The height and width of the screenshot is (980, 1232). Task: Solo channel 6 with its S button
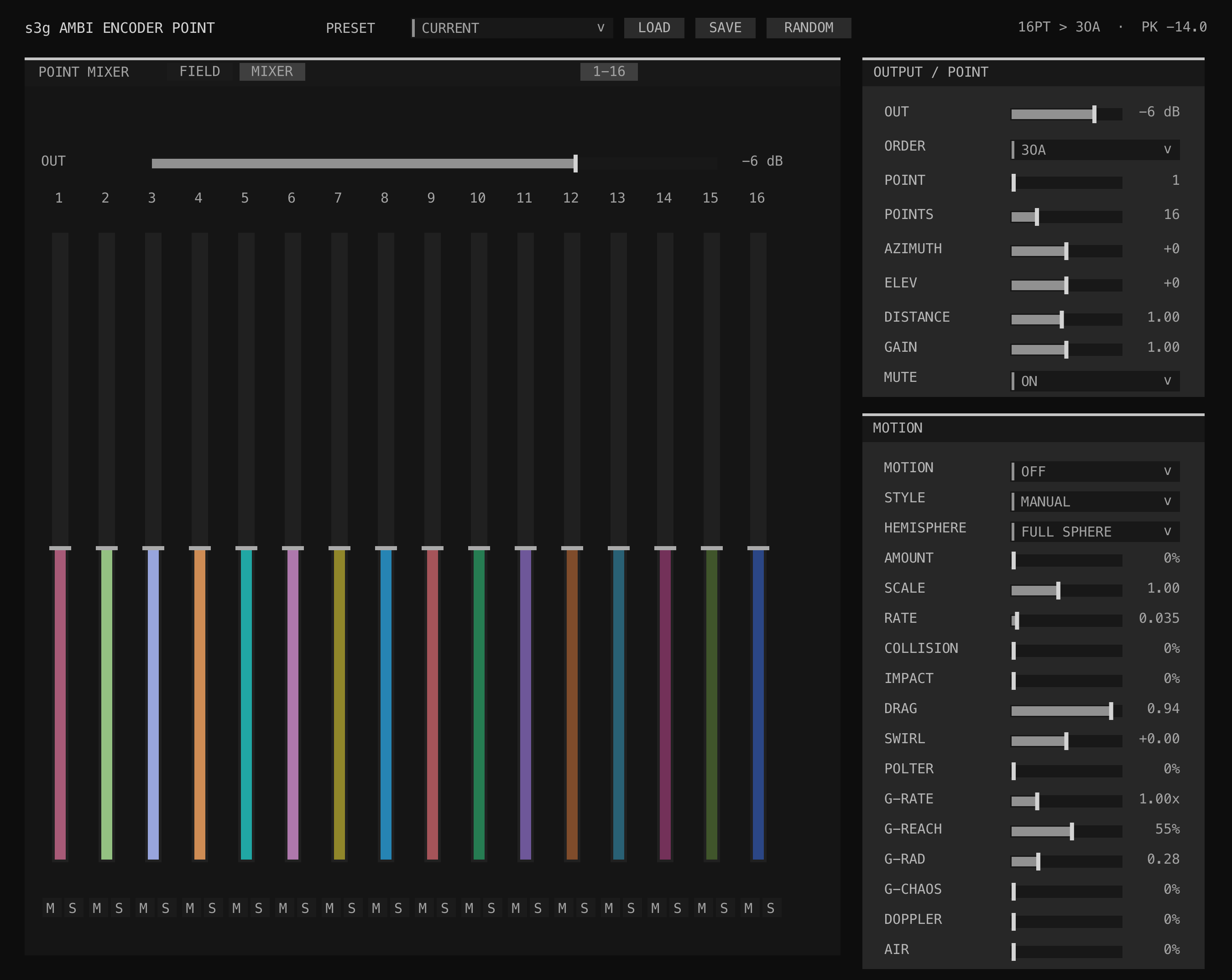coord(305,908)
